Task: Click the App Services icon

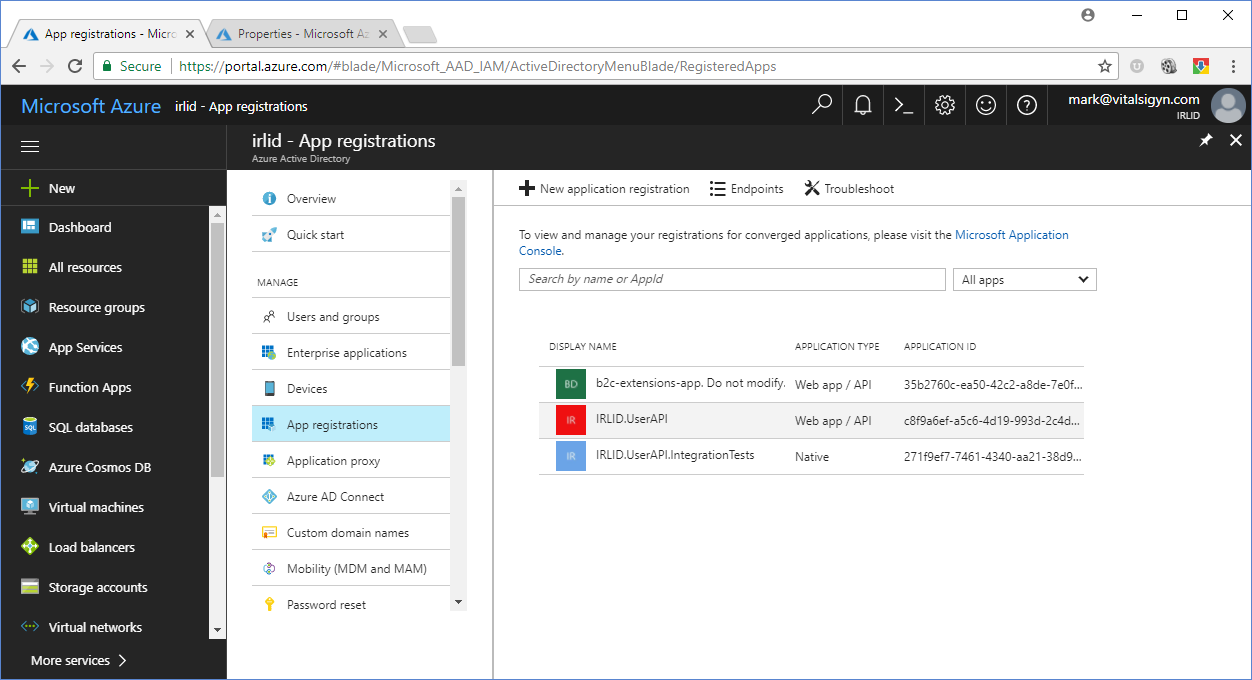Action: click(x=30, y=347)
